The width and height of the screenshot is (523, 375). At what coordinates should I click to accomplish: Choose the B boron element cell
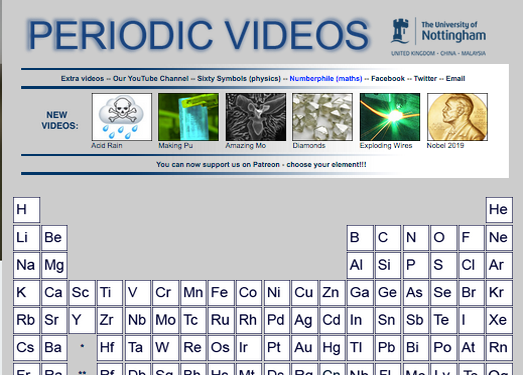[x=360, y=238]
